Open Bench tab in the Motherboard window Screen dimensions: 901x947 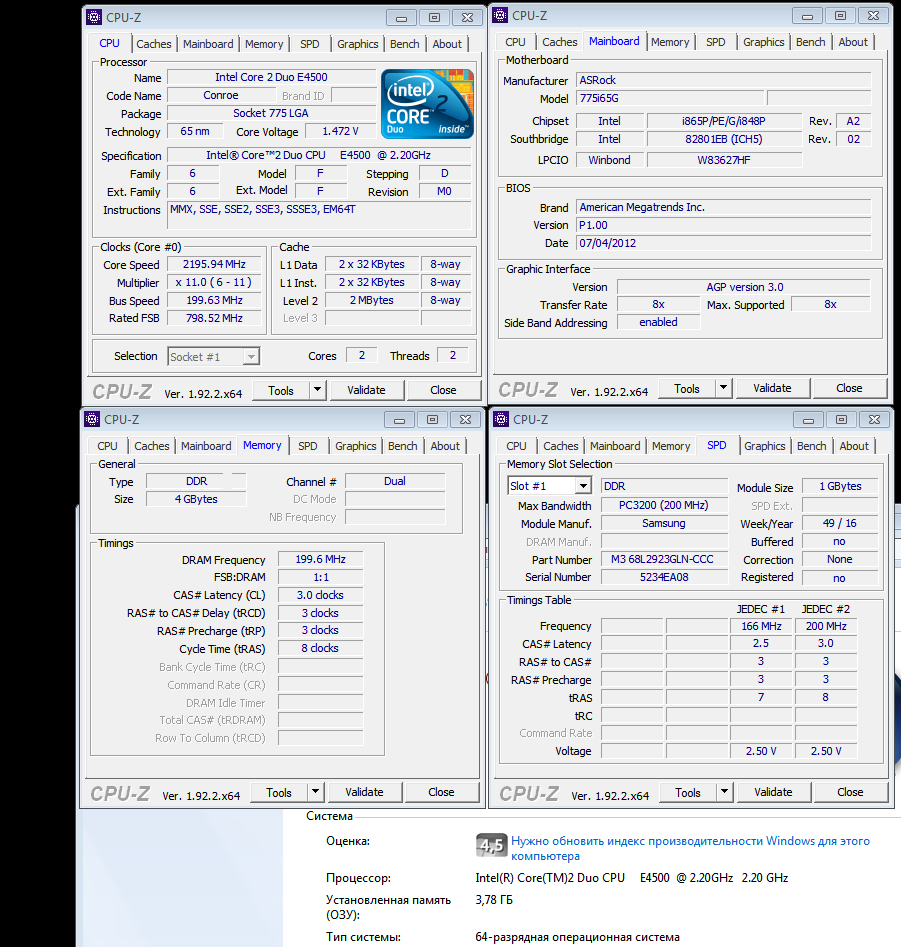810,42
